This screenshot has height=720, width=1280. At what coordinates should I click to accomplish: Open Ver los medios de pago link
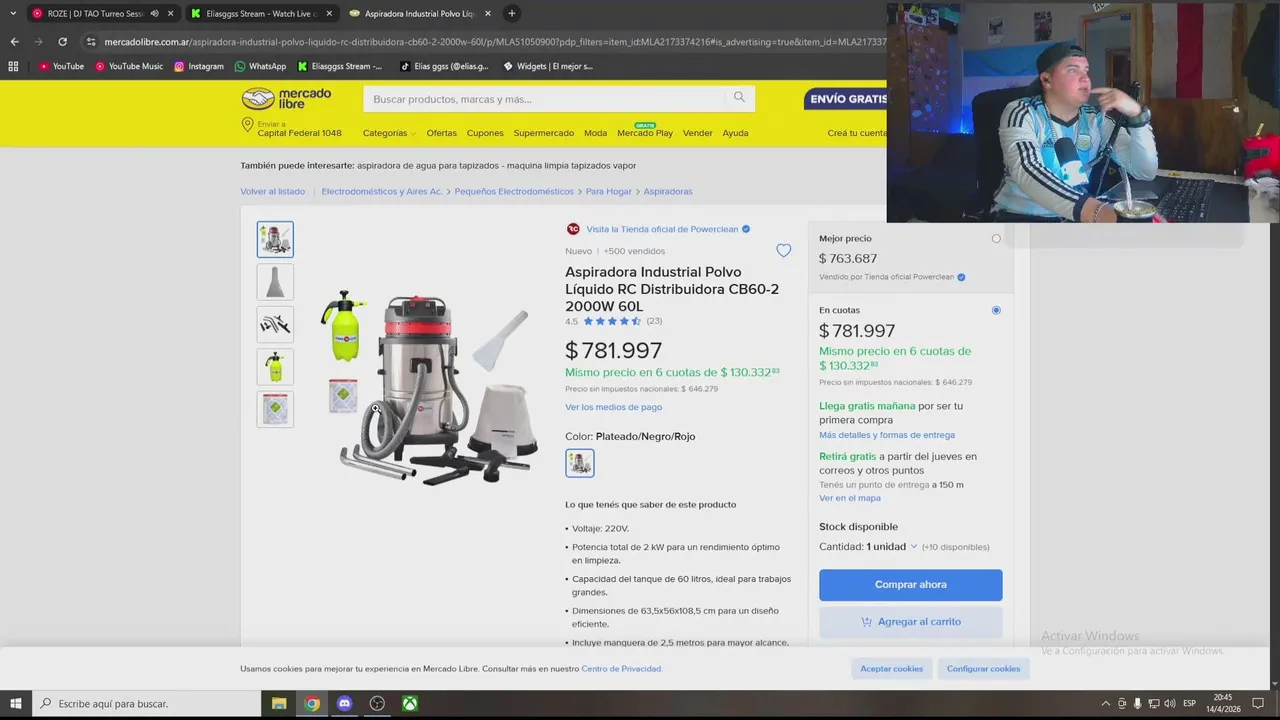point(613,407)
